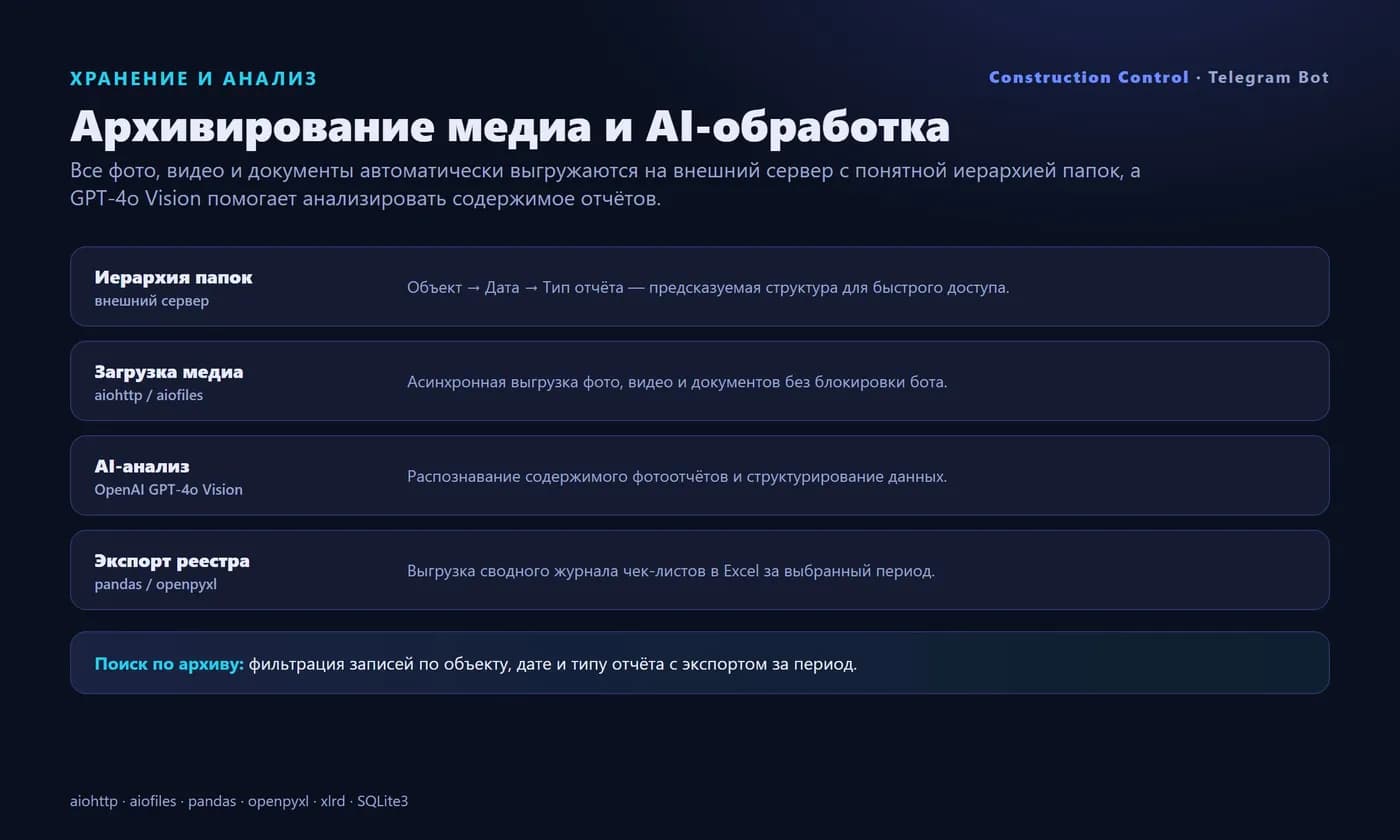
Task: Select the 'Загрузка медиа' card heading
Action: pos(169,372)
